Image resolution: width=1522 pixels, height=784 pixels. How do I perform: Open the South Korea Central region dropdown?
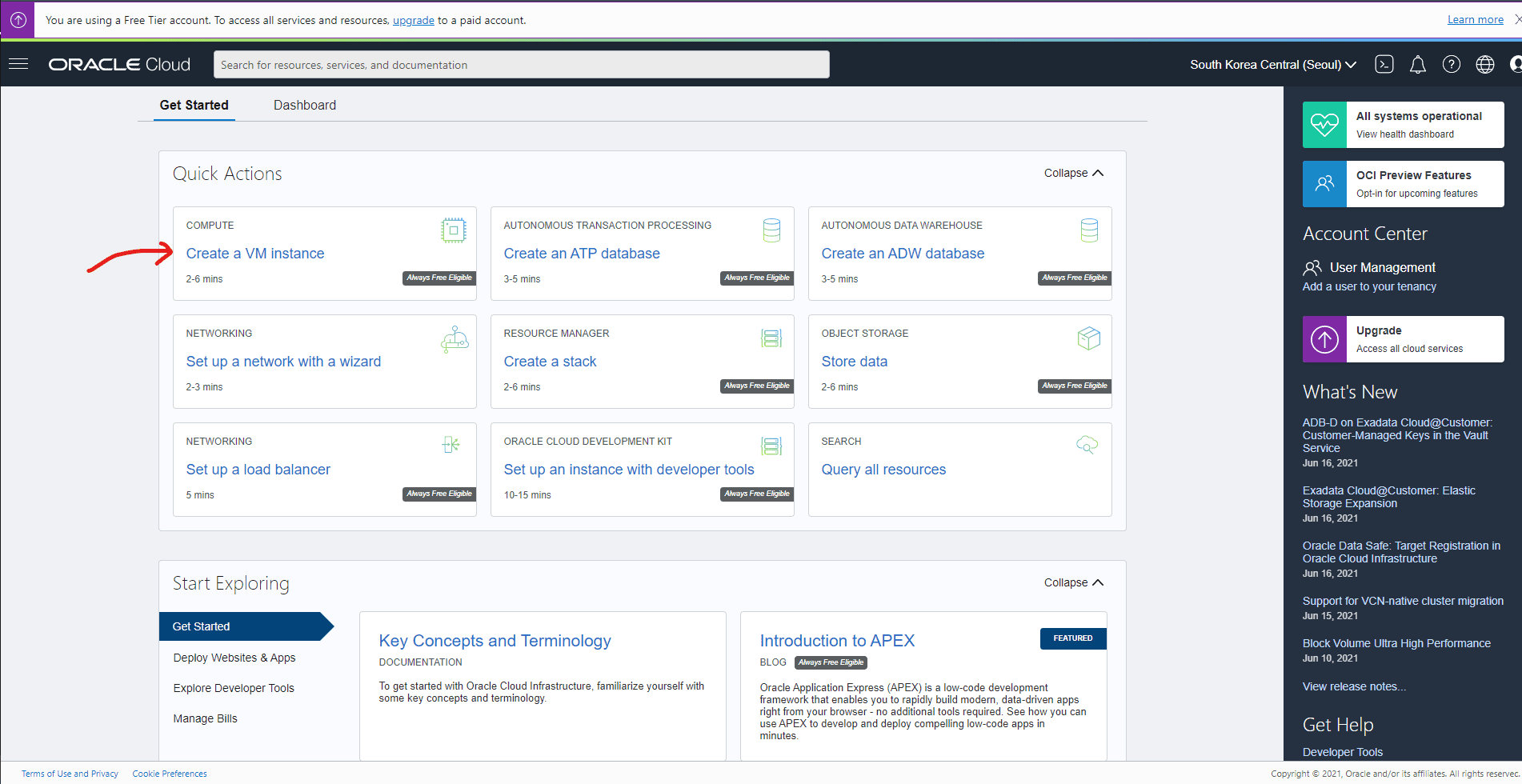click(1272, 65)
